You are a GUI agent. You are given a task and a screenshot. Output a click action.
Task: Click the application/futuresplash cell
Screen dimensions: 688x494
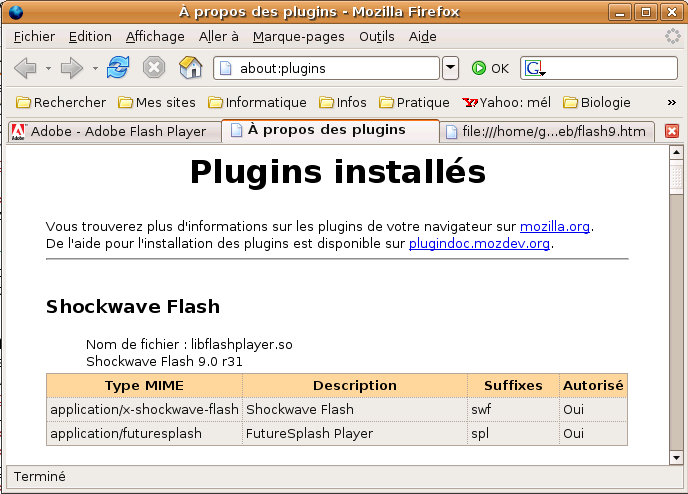point(144,433)
